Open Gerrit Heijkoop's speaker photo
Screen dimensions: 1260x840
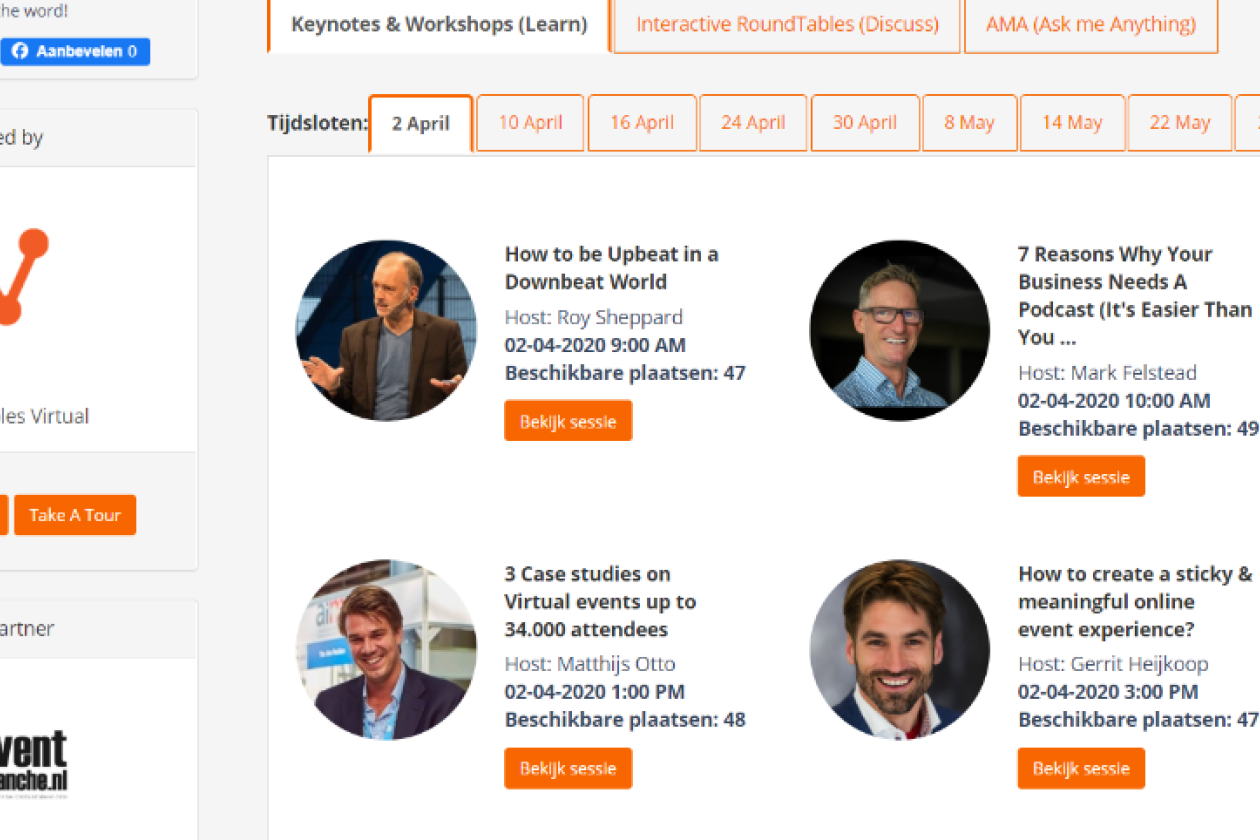point(899,650)
